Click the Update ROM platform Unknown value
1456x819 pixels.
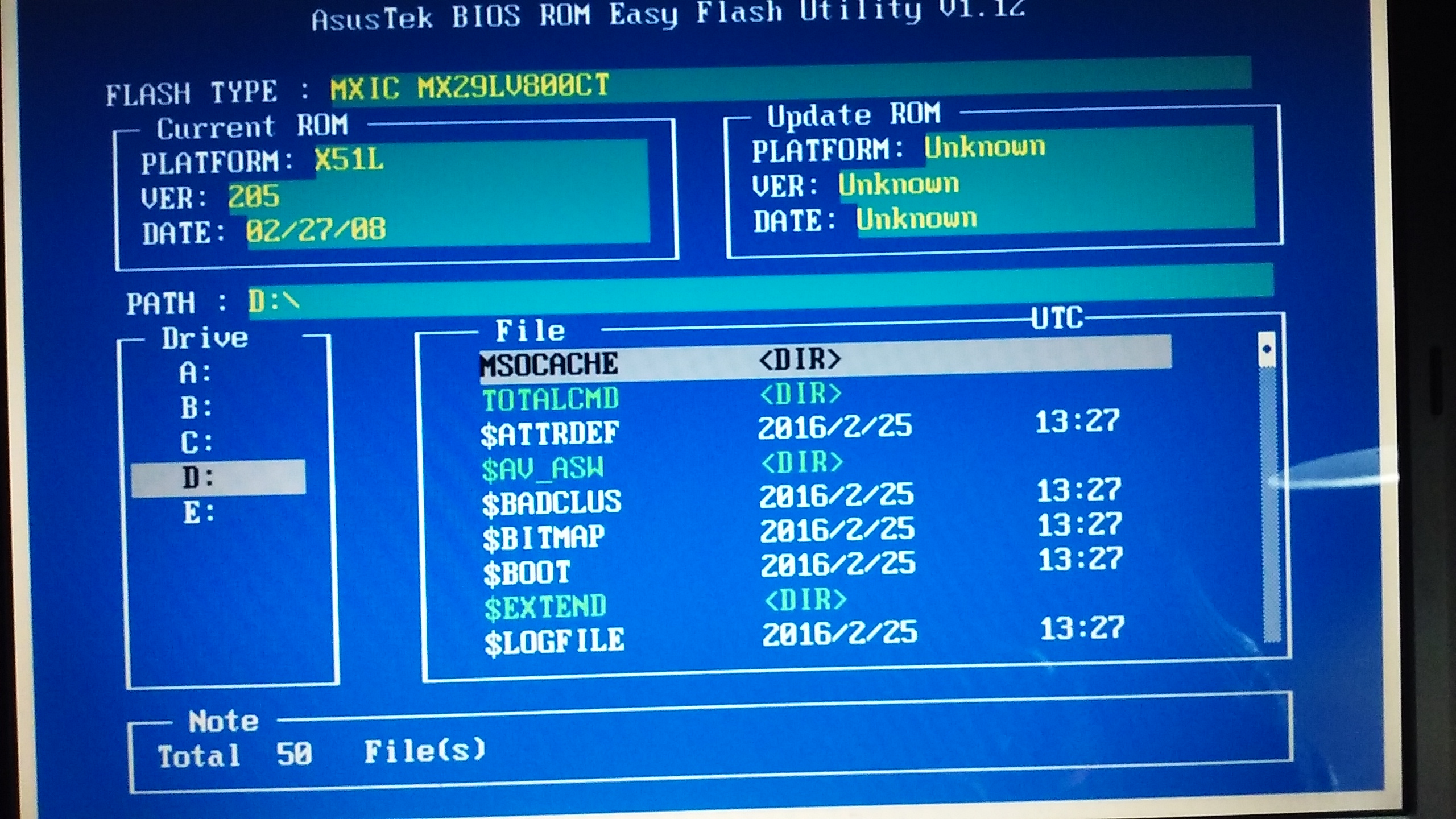point(985,147)
